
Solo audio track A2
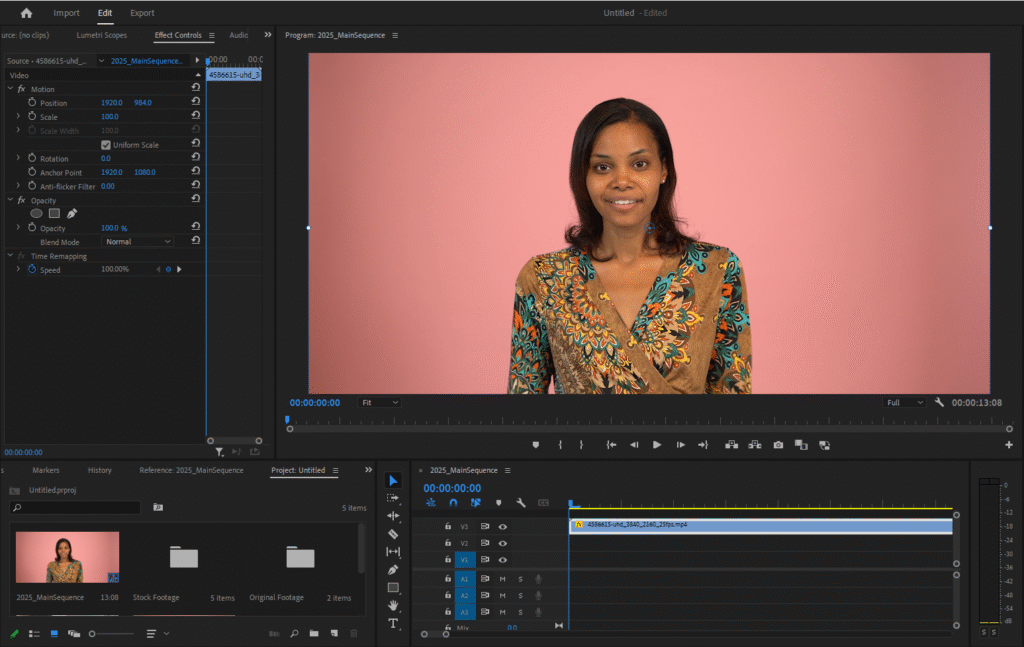click(x=520, y=595)
